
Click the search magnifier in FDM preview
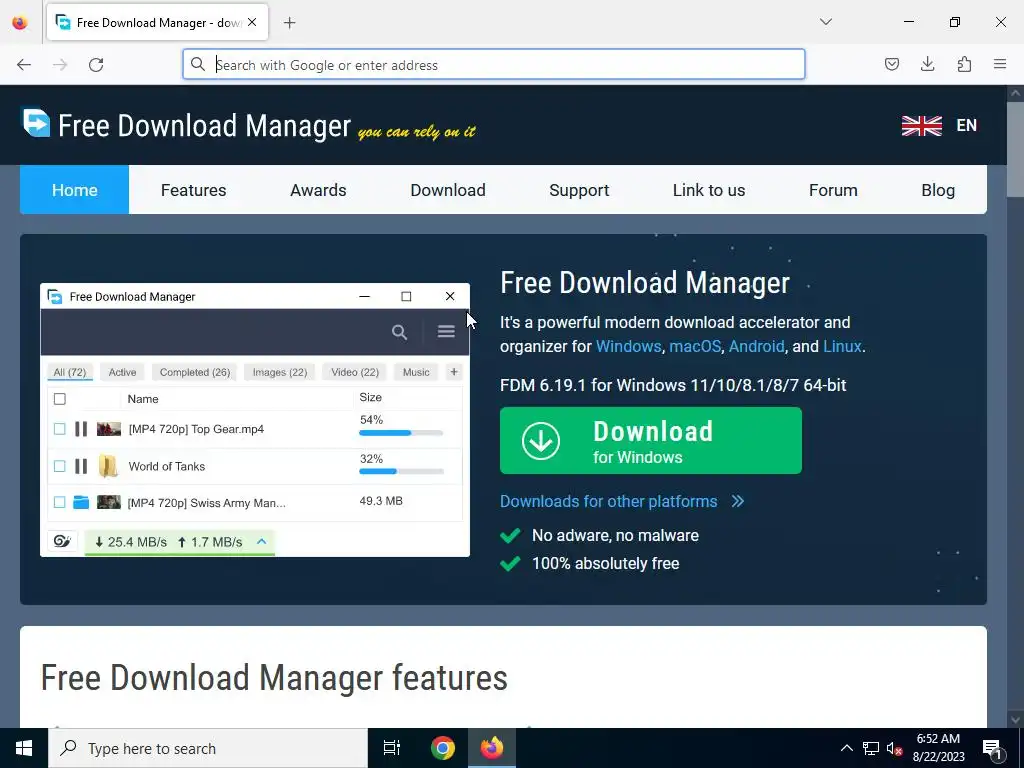[x=399, y=332]
